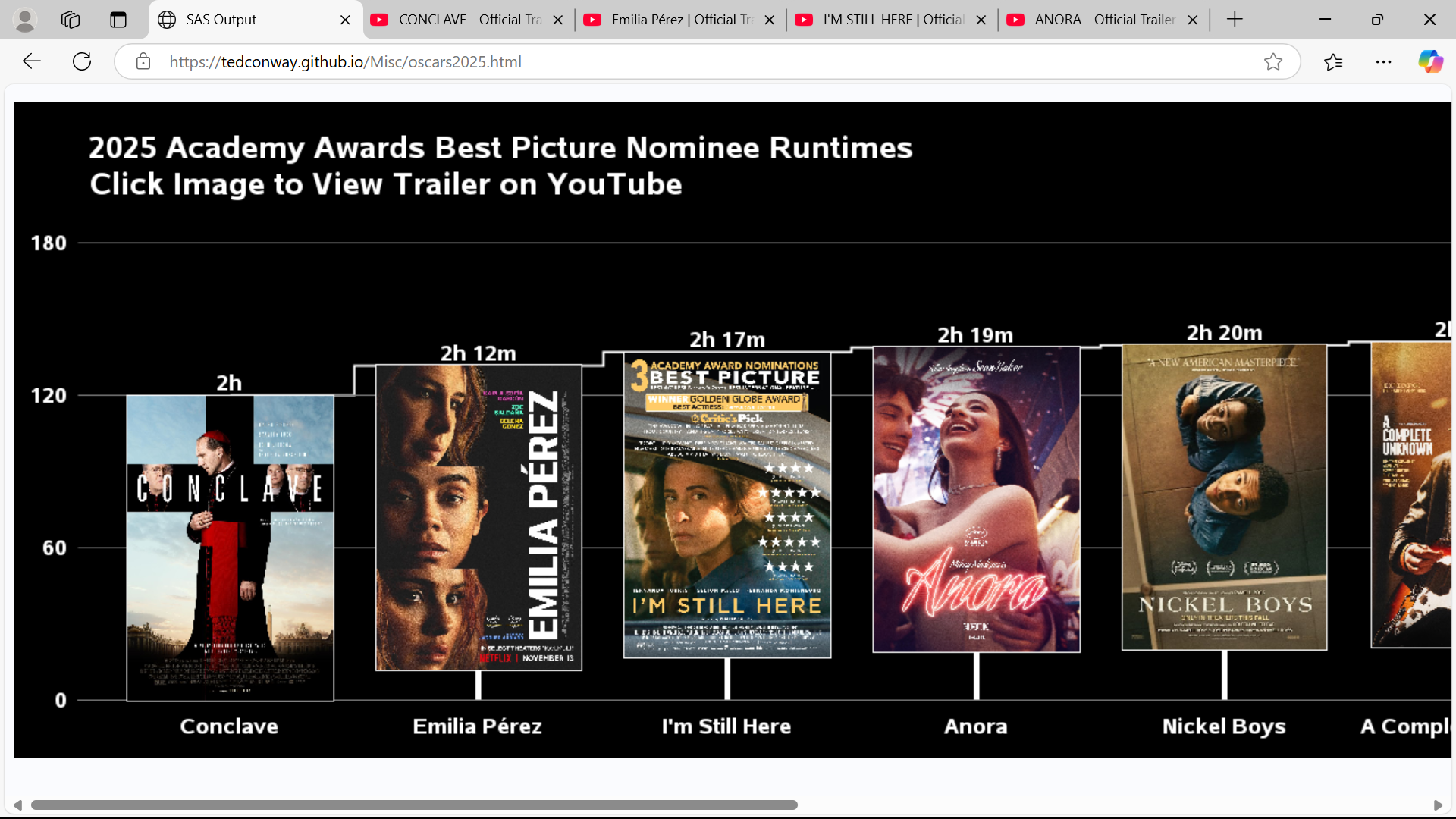Click the Anora poster to view its trailer
Image resolution: width=1456 pixels, height=819 pixels.
click(x=976, y=499)
